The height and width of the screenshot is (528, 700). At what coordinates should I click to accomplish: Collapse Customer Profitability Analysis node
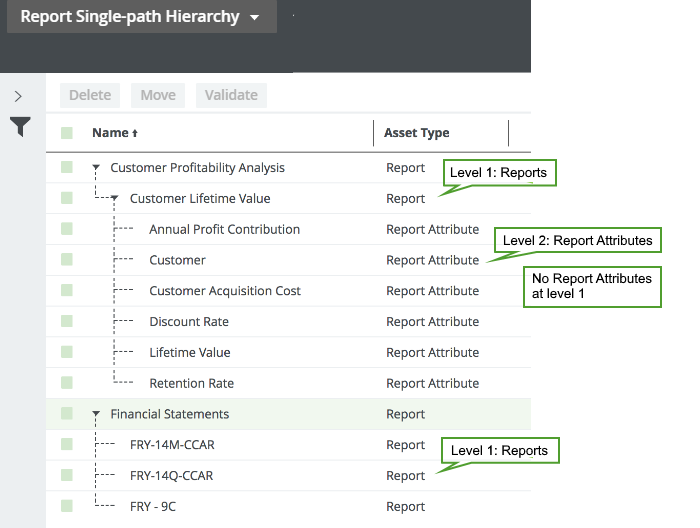96,168
